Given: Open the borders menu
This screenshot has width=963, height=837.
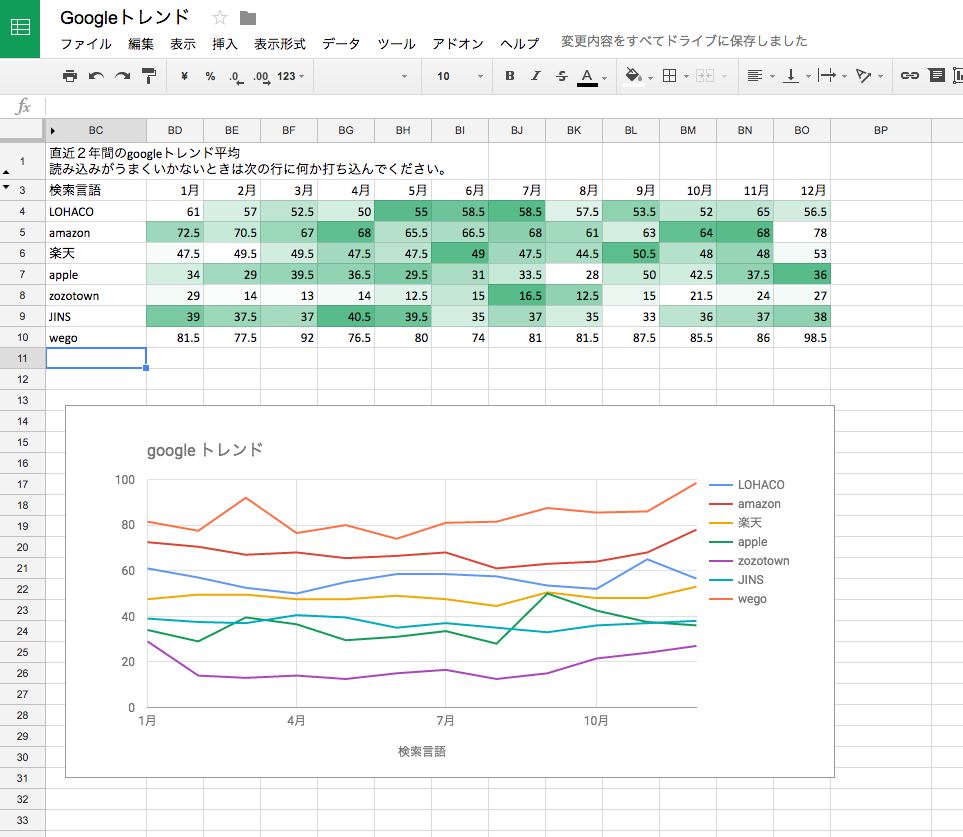Looking at the screenshot, I should pos(669,76).
